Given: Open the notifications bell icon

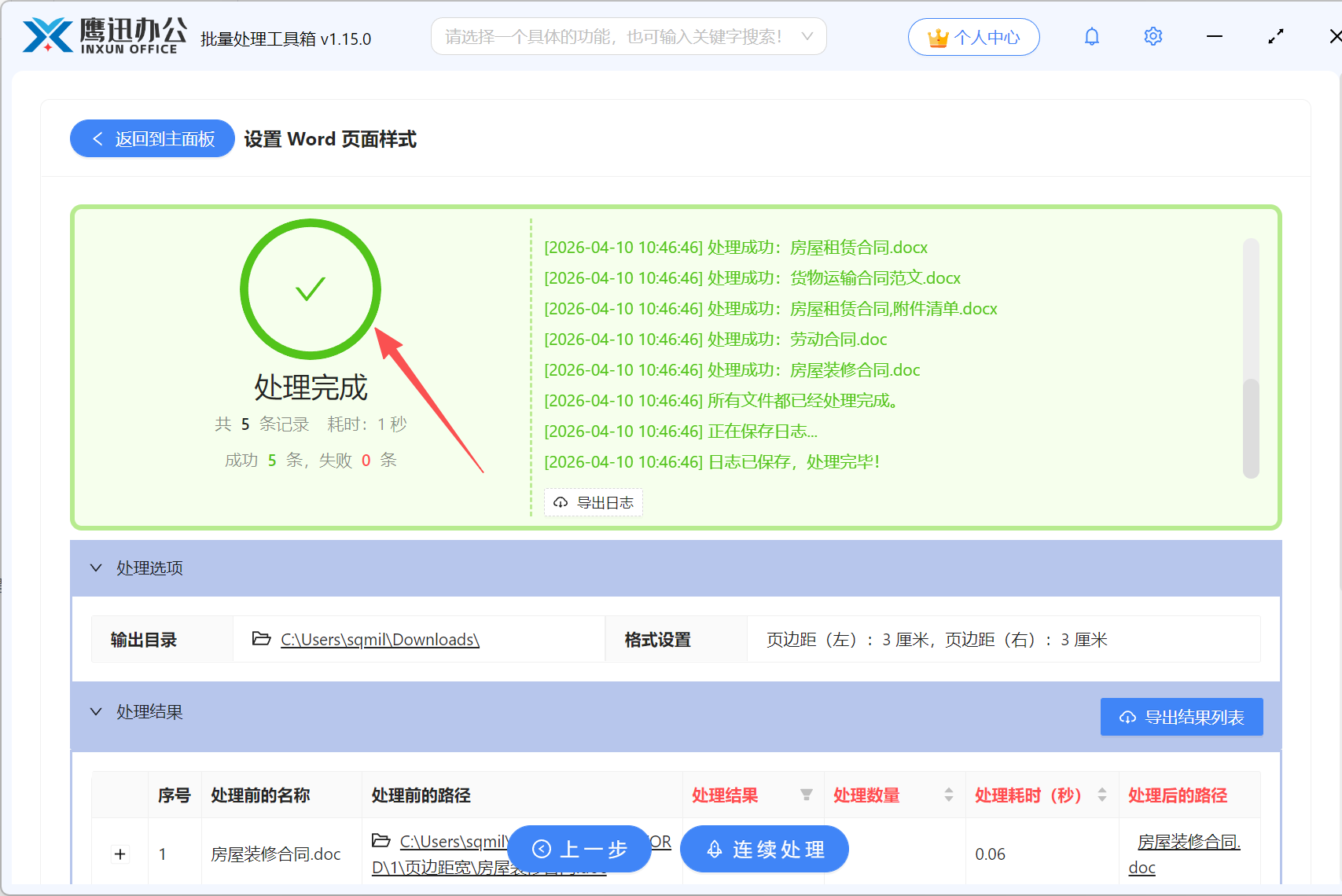Looking at the screenshot, I should (x=1091, y=36).
